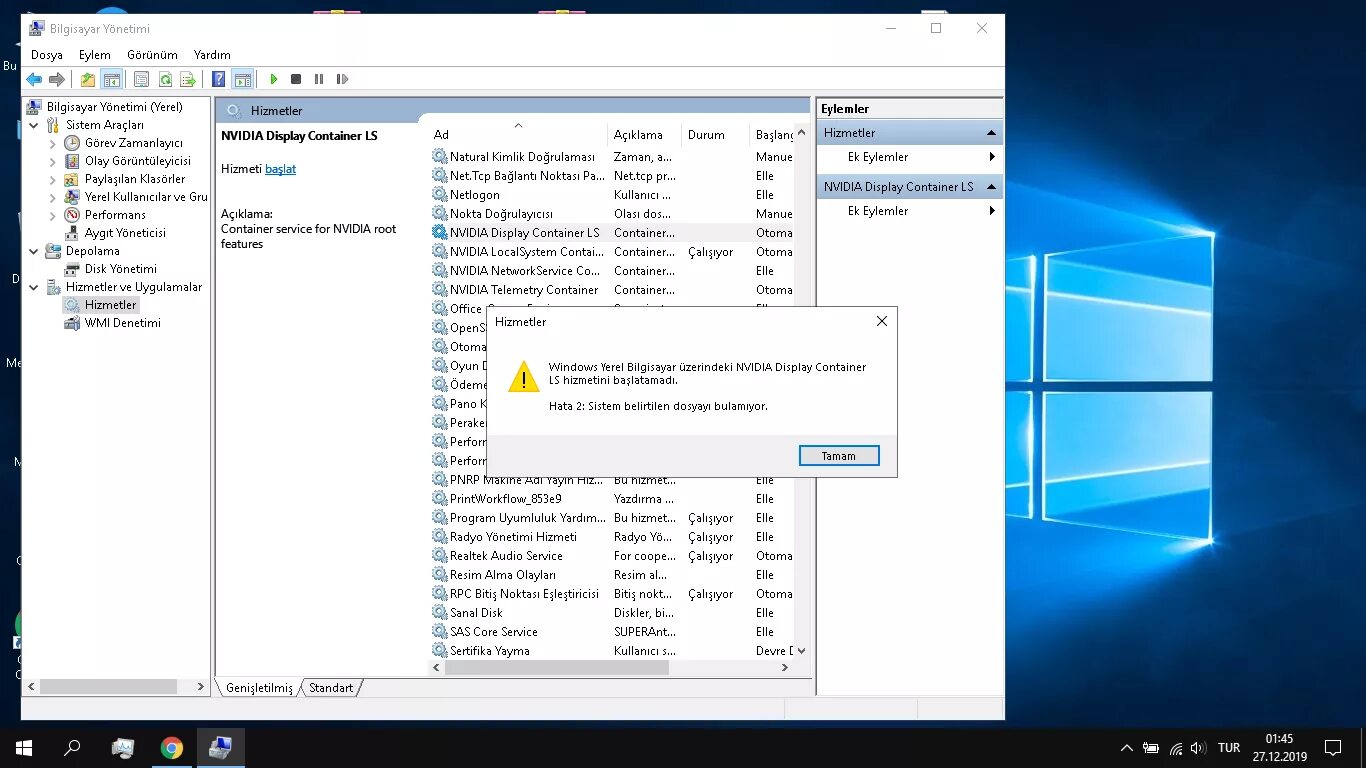Click the console tree horizontal scrollbar
The image size is (1366, 768).
[x=108, y=687]
